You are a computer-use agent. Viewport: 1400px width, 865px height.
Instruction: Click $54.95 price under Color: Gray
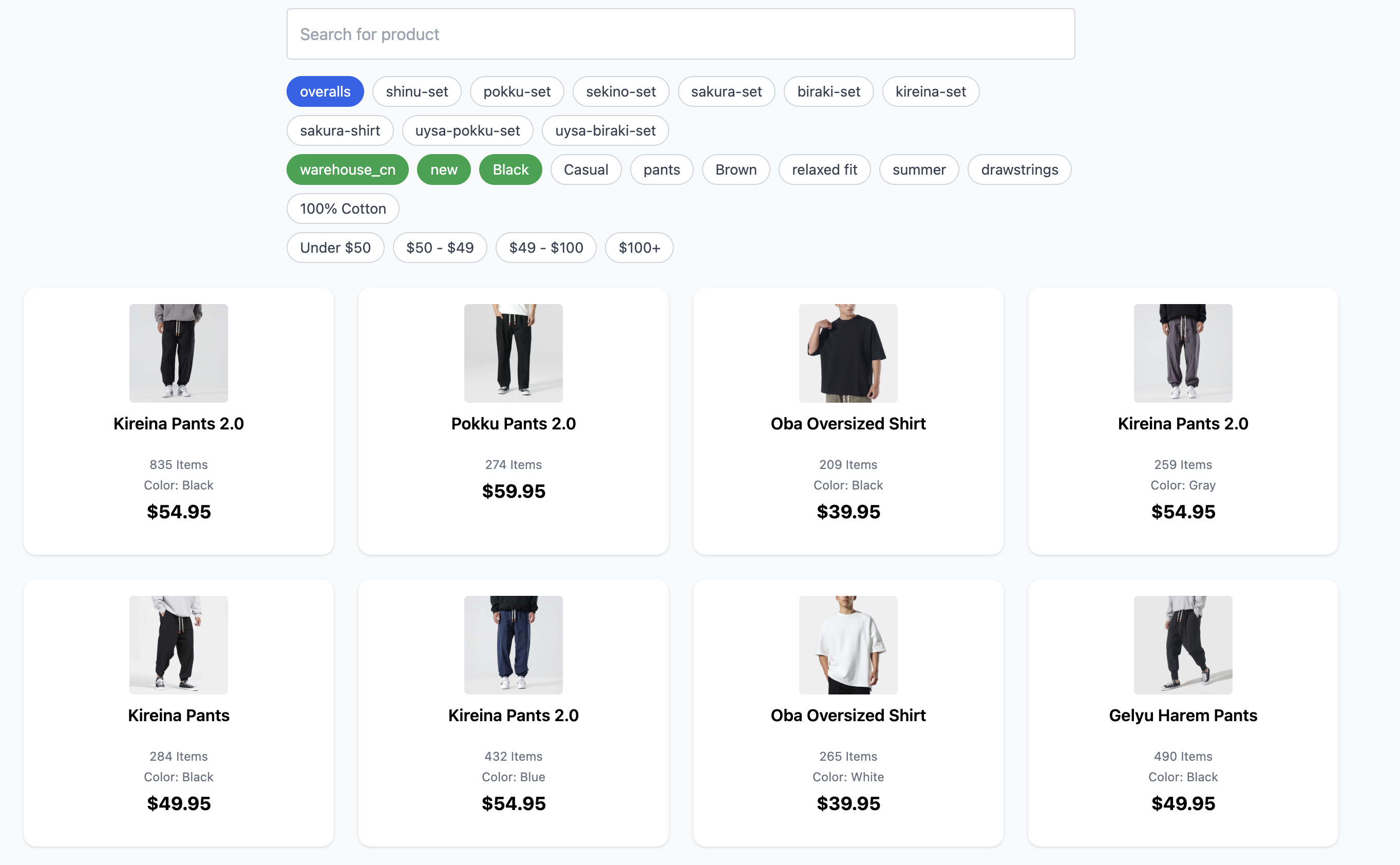coord(1183,512)
